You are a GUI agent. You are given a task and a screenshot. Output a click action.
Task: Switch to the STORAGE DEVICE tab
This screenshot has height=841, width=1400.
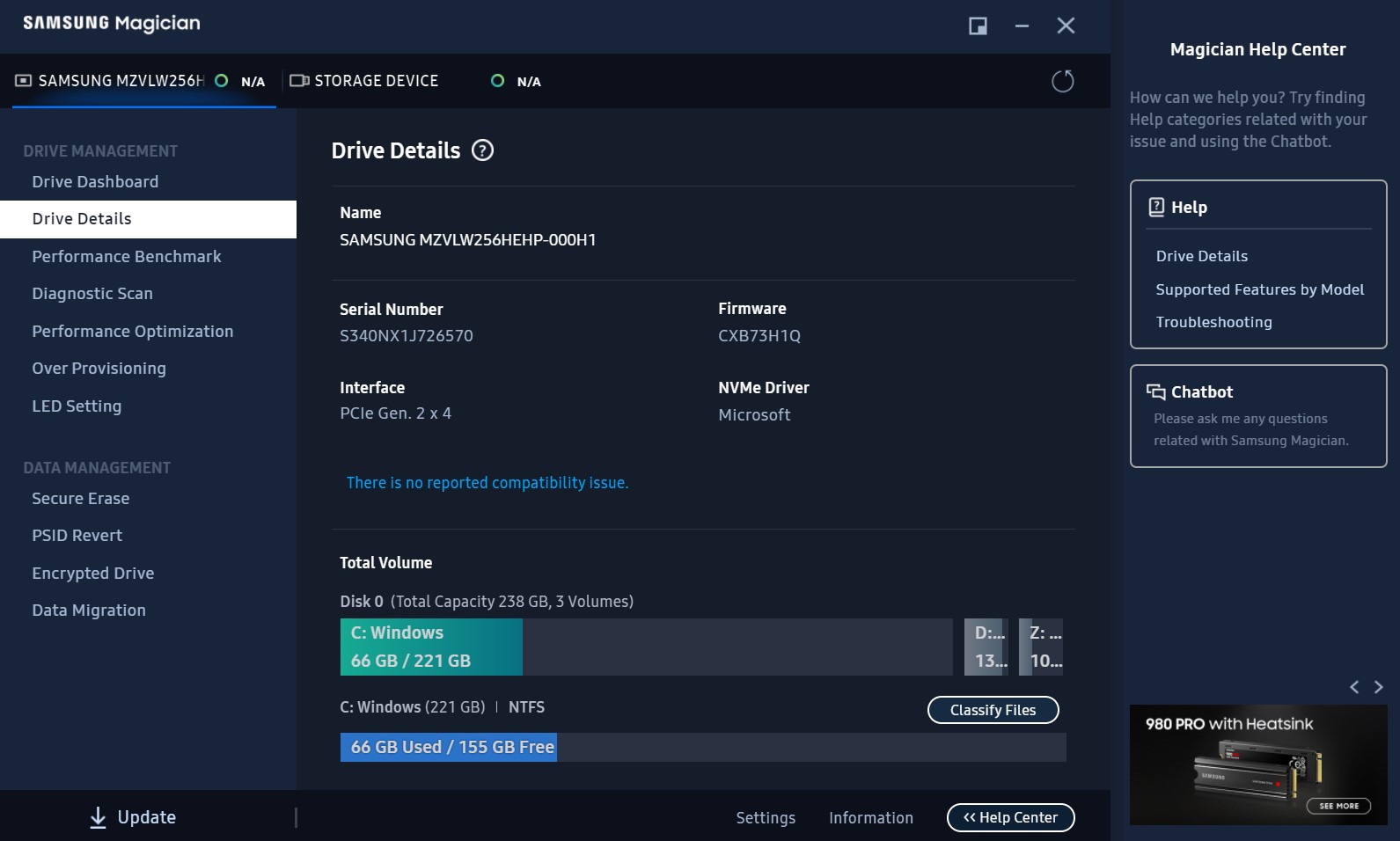pos(376,81)
